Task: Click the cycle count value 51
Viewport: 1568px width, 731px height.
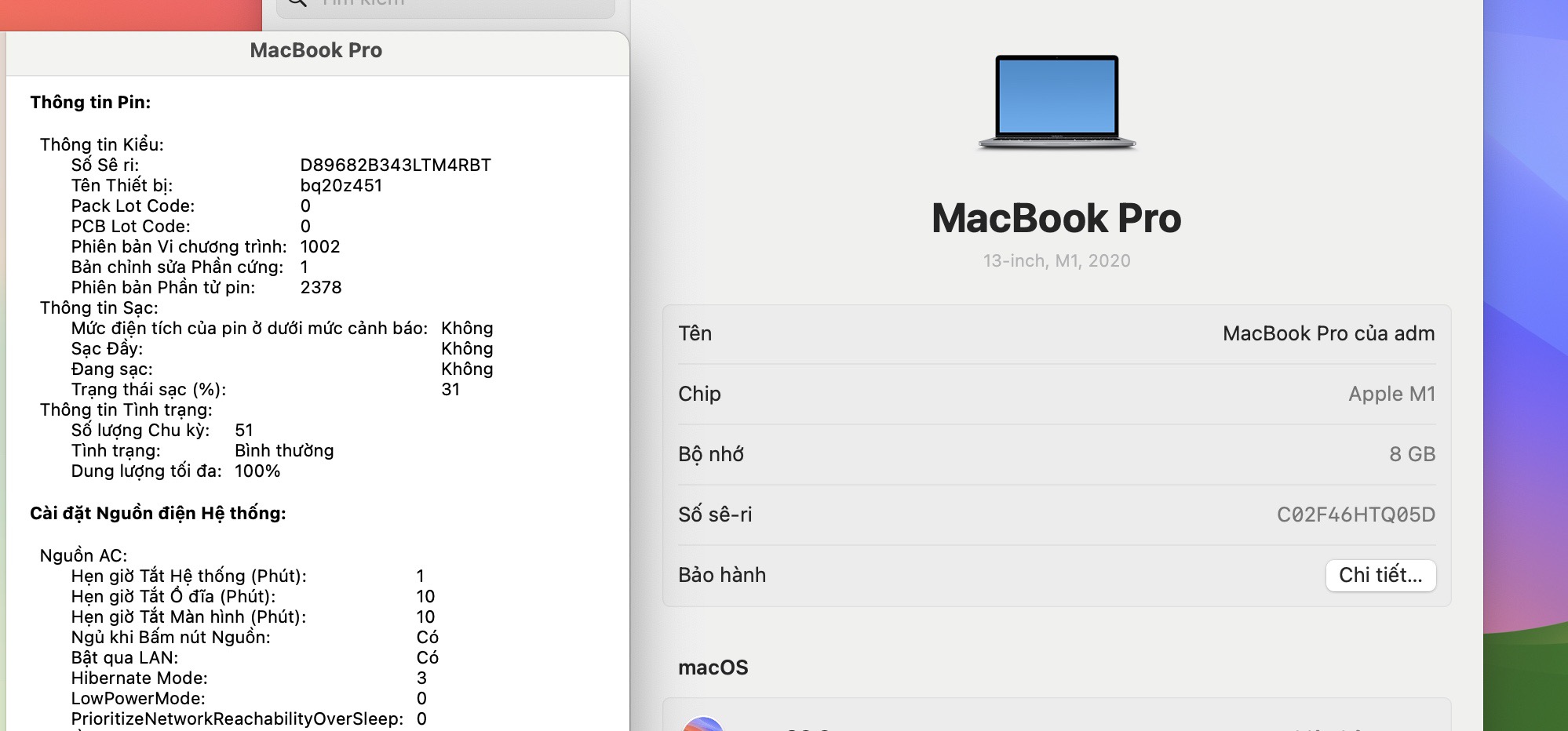Action: click(x=244, y=430)
